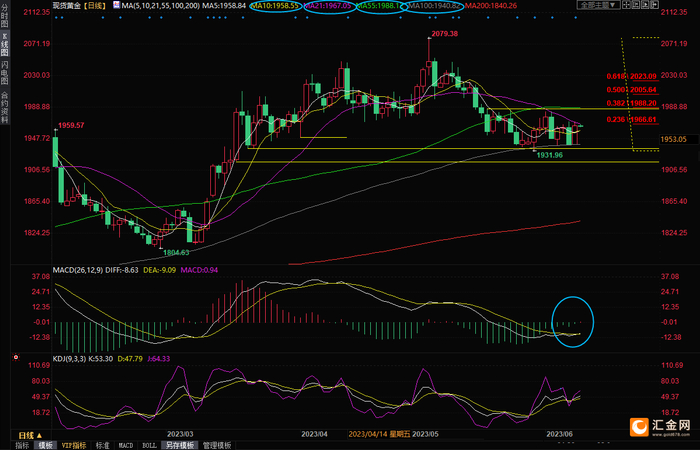The height and width of the screenshot is (450, 700).
Task: Click the K:53.30 KDJ value
Action: pyautogui.click(x=101, y=358)
